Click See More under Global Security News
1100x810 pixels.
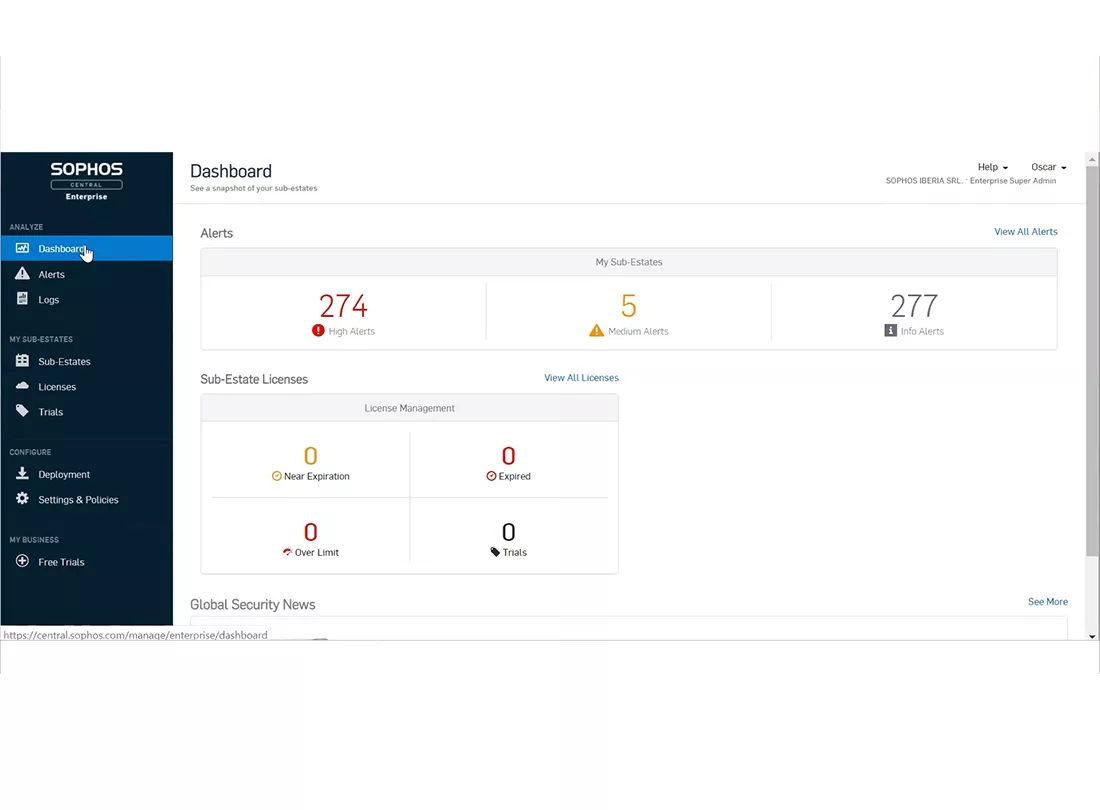1048,601
